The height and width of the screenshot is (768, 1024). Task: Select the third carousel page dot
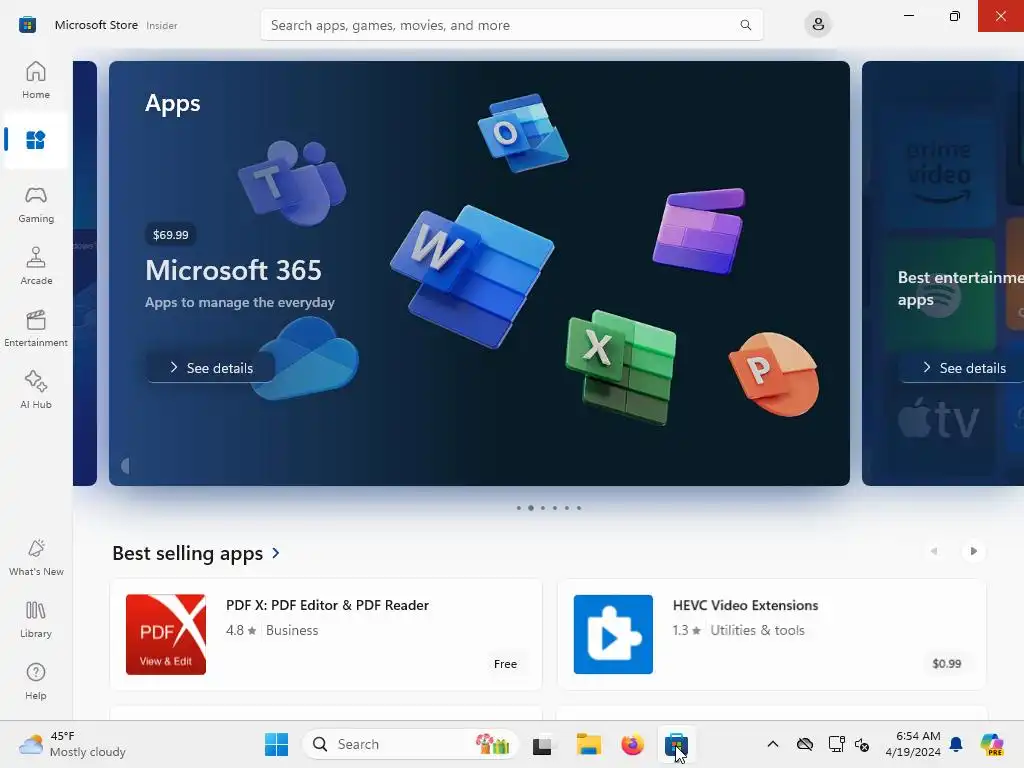click(x=543, y=508)
